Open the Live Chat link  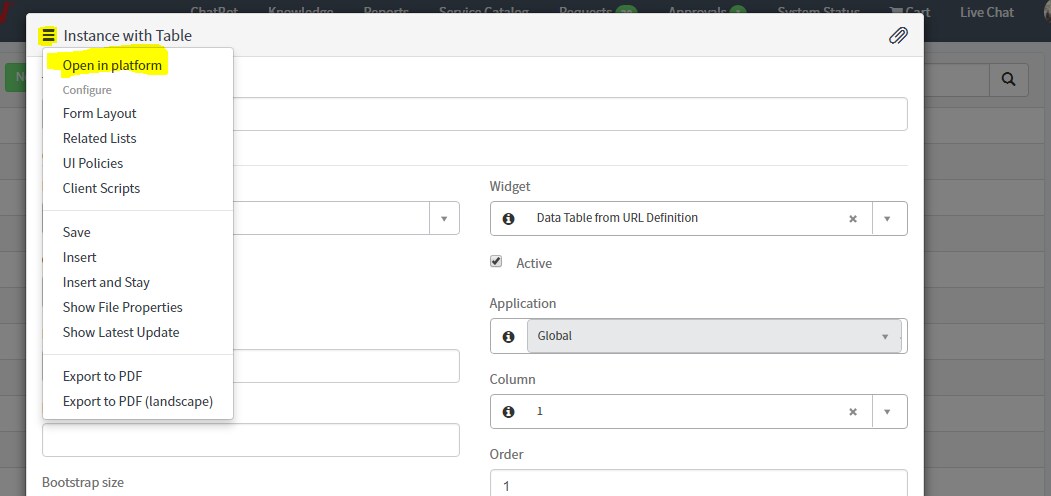point(986,12)
